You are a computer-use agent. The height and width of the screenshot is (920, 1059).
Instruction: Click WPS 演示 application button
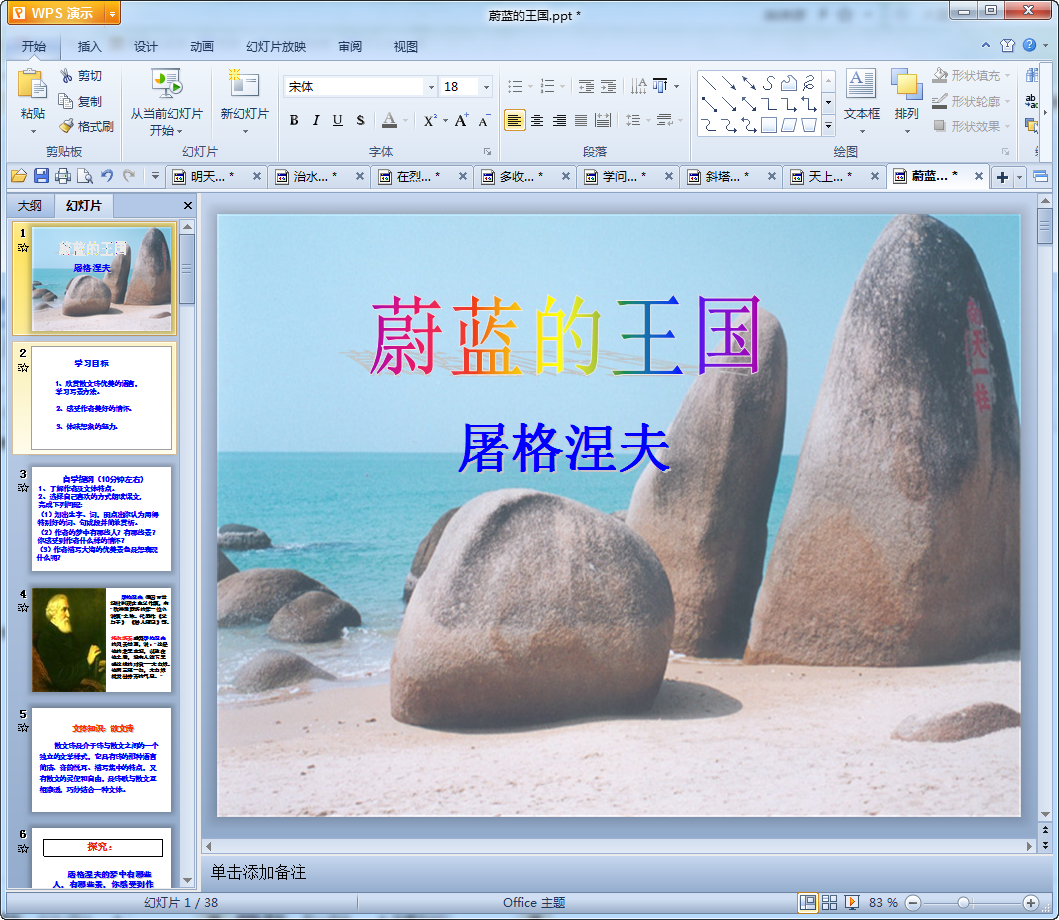(x=56, y=13)
